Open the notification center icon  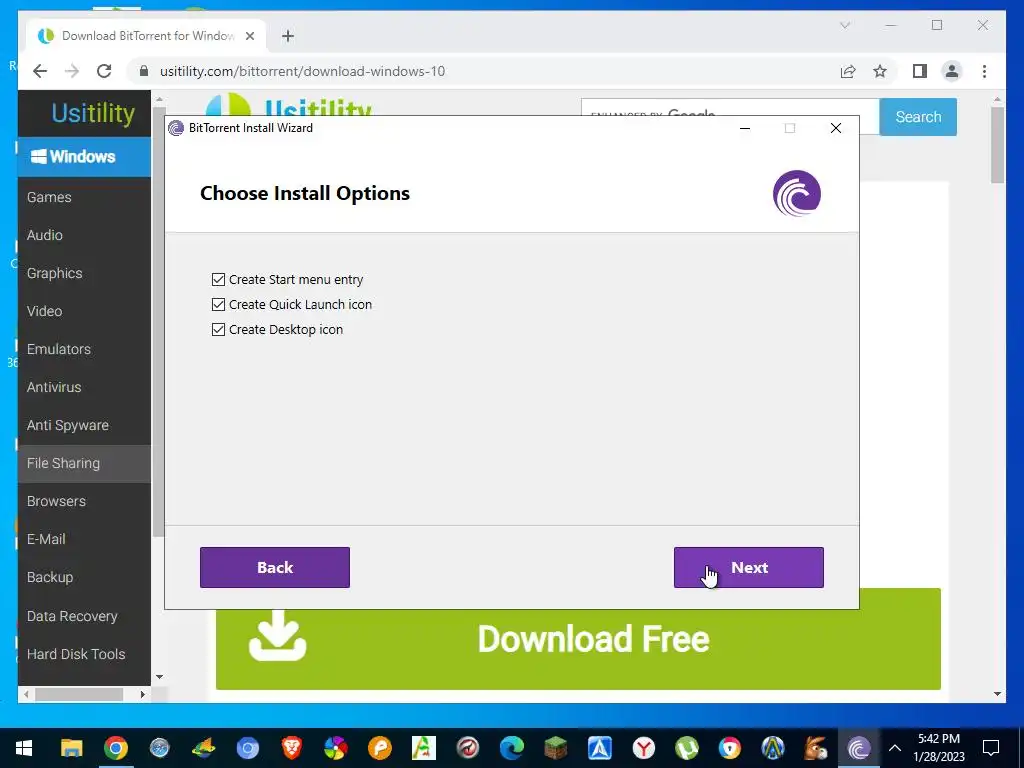click(x=991, y=748)
